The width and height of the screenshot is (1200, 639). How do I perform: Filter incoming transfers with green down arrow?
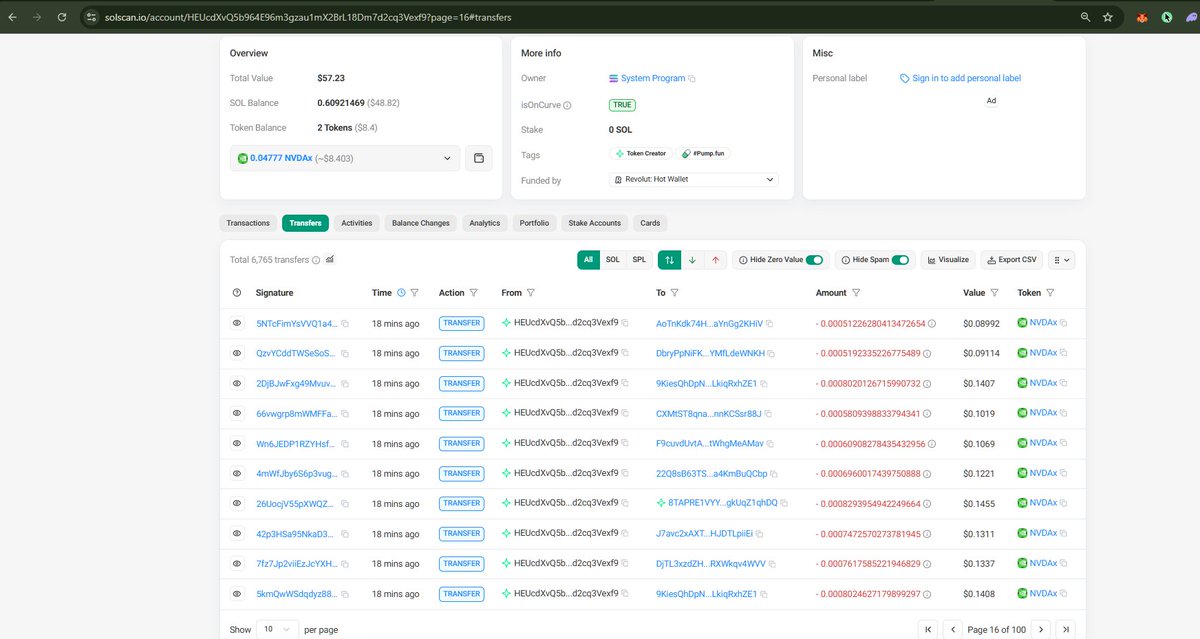692,260
